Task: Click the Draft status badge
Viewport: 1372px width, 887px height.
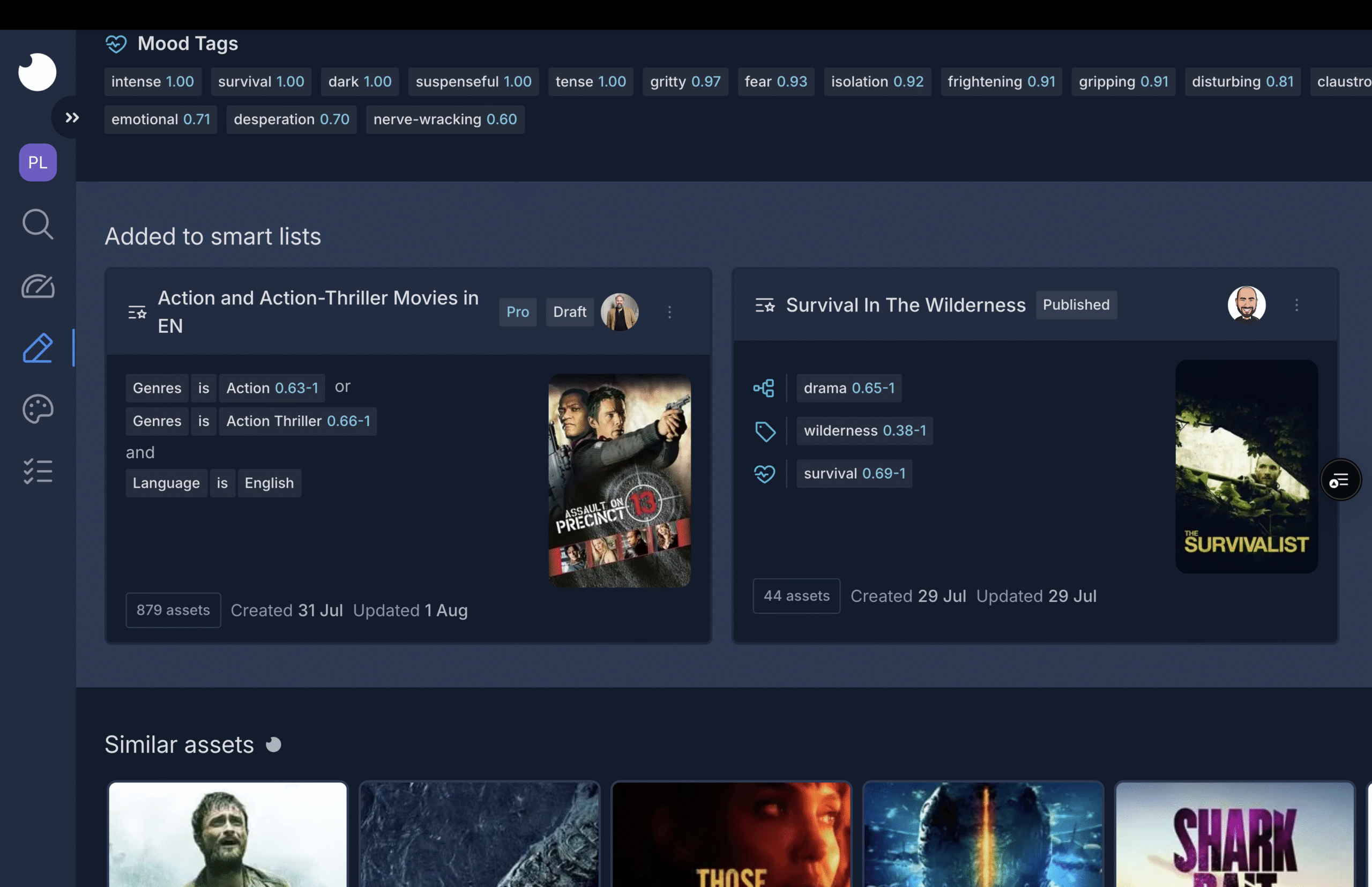Action: click(570, 312)
